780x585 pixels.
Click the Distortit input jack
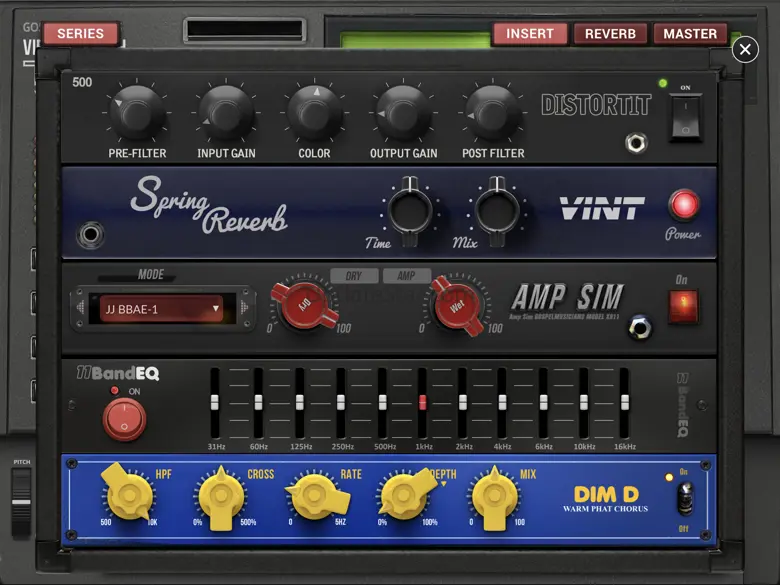[x=636, y=143]
